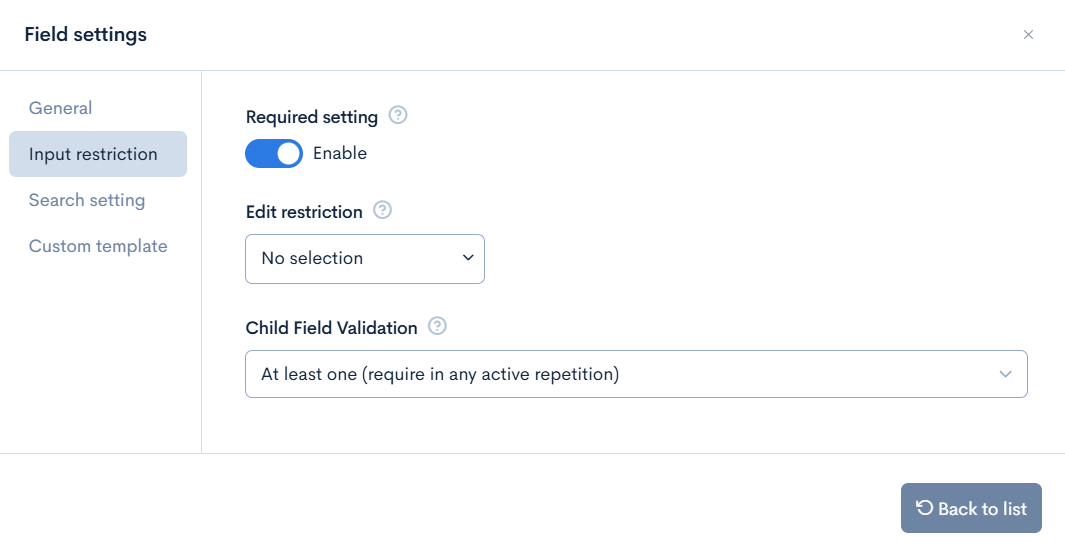Expand chevron on At least one dropdown
Image resolution: width=1065 pixels, height=555 pixels.
[1005, 374]
